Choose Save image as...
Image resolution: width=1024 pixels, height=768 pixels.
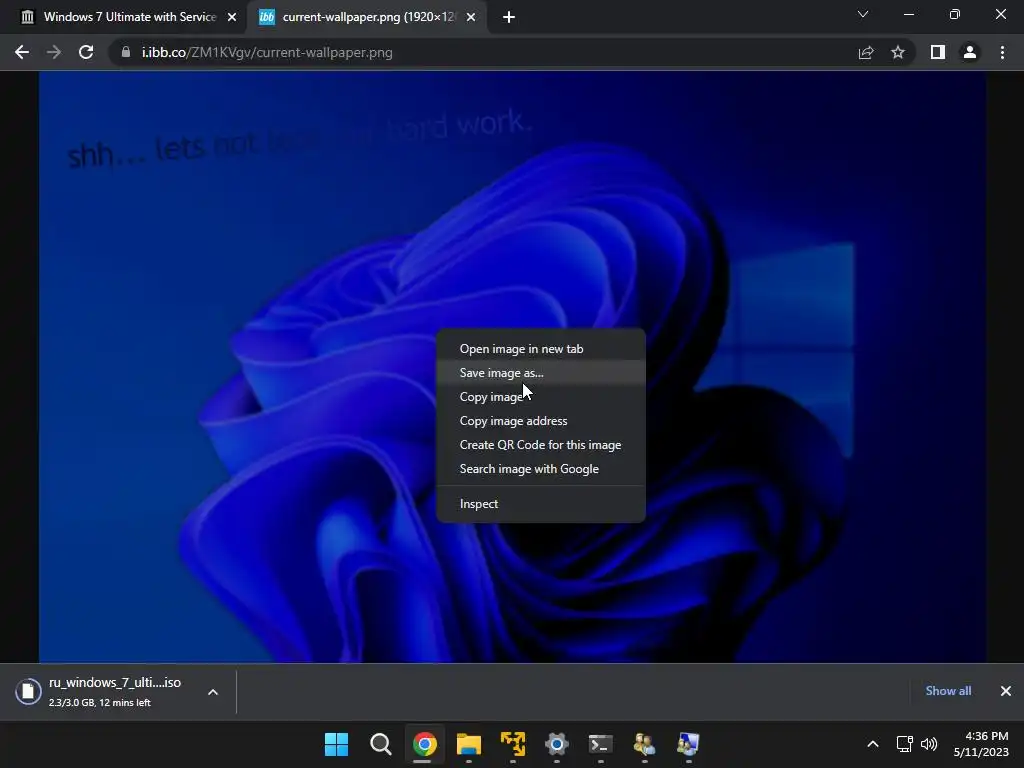click(x=541, y=373)
